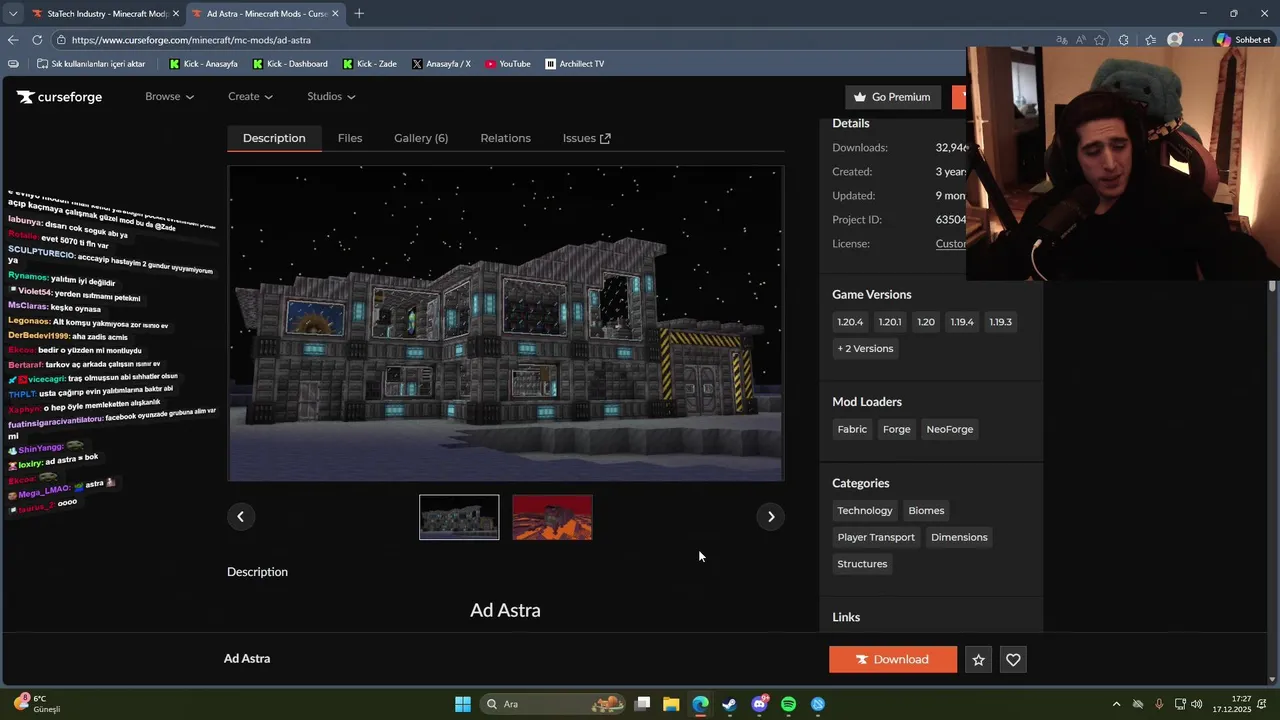The height and width of the screenshot is (720, 1280).
Task: Open a new browser tab
Action: 359,13
